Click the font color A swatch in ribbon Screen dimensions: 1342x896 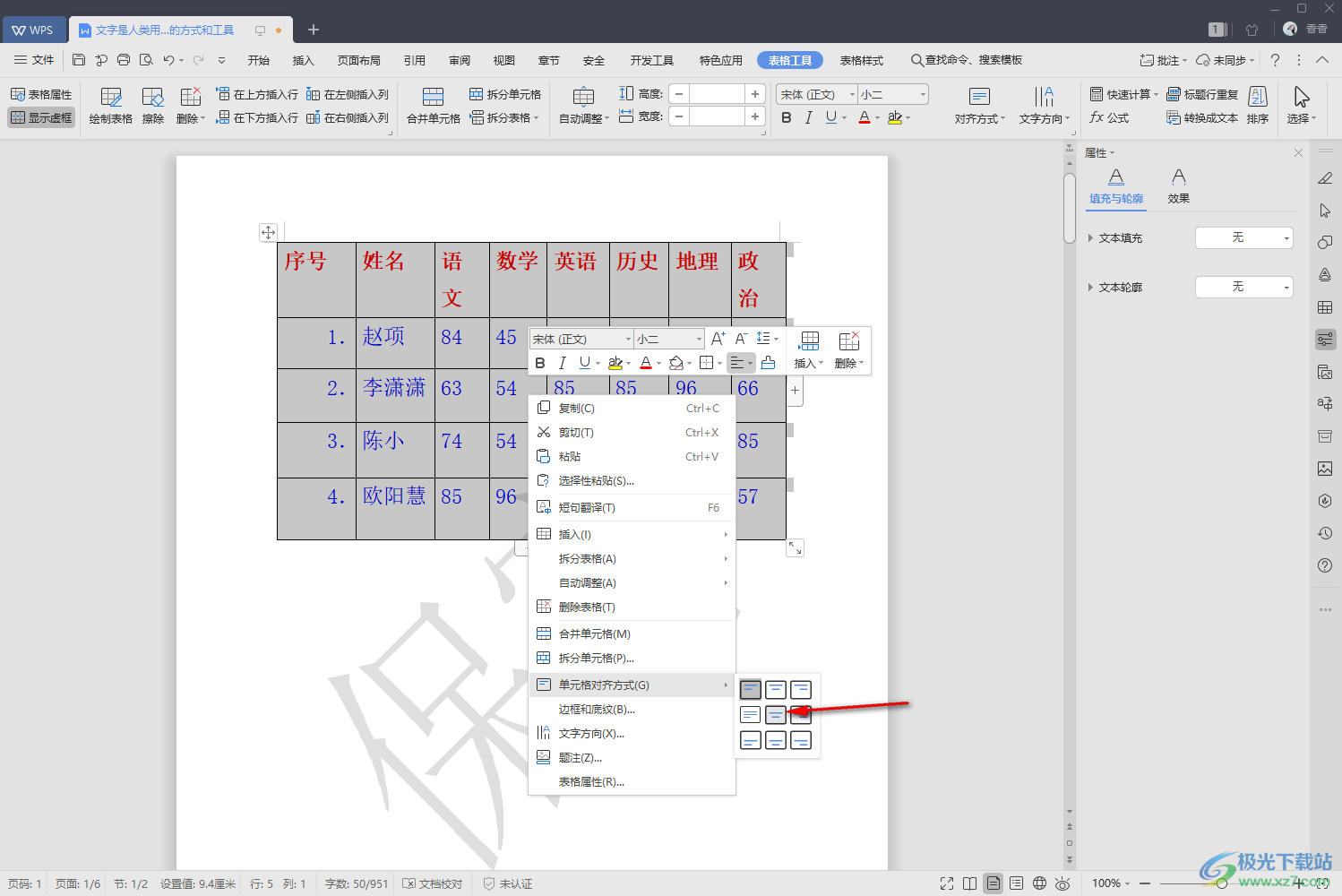click(x=864, y=117)
